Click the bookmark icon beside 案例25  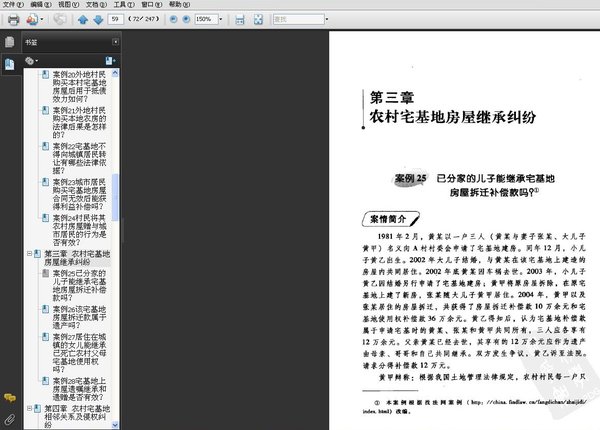45,273
